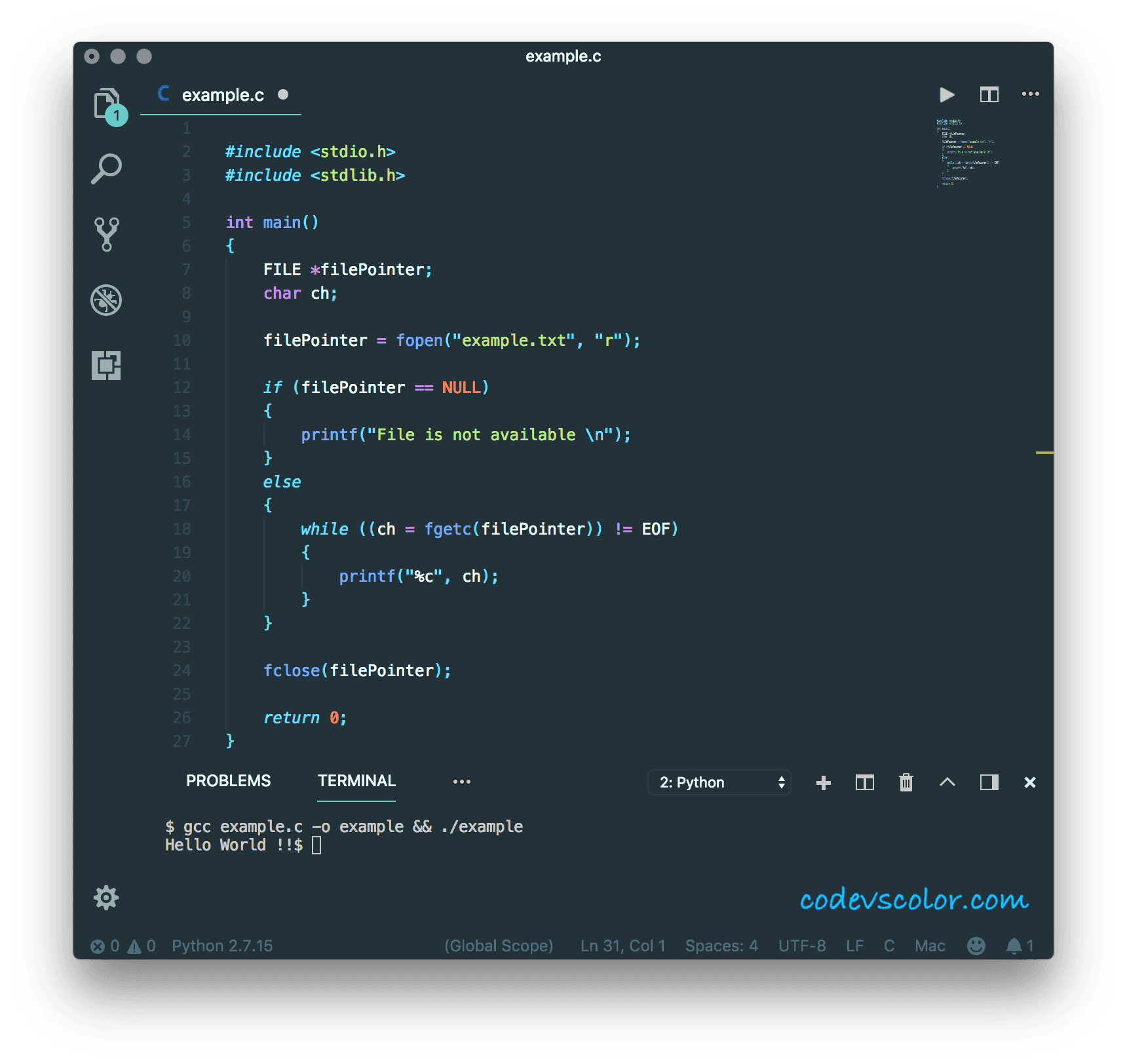
Task: Toggle notifications via the bell icon
Action: coord(1015,945)
